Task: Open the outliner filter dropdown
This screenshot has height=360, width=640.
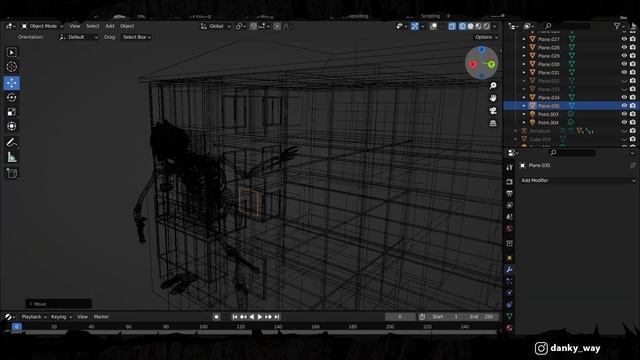Action: pyautogui.click(x=619, y=26)
